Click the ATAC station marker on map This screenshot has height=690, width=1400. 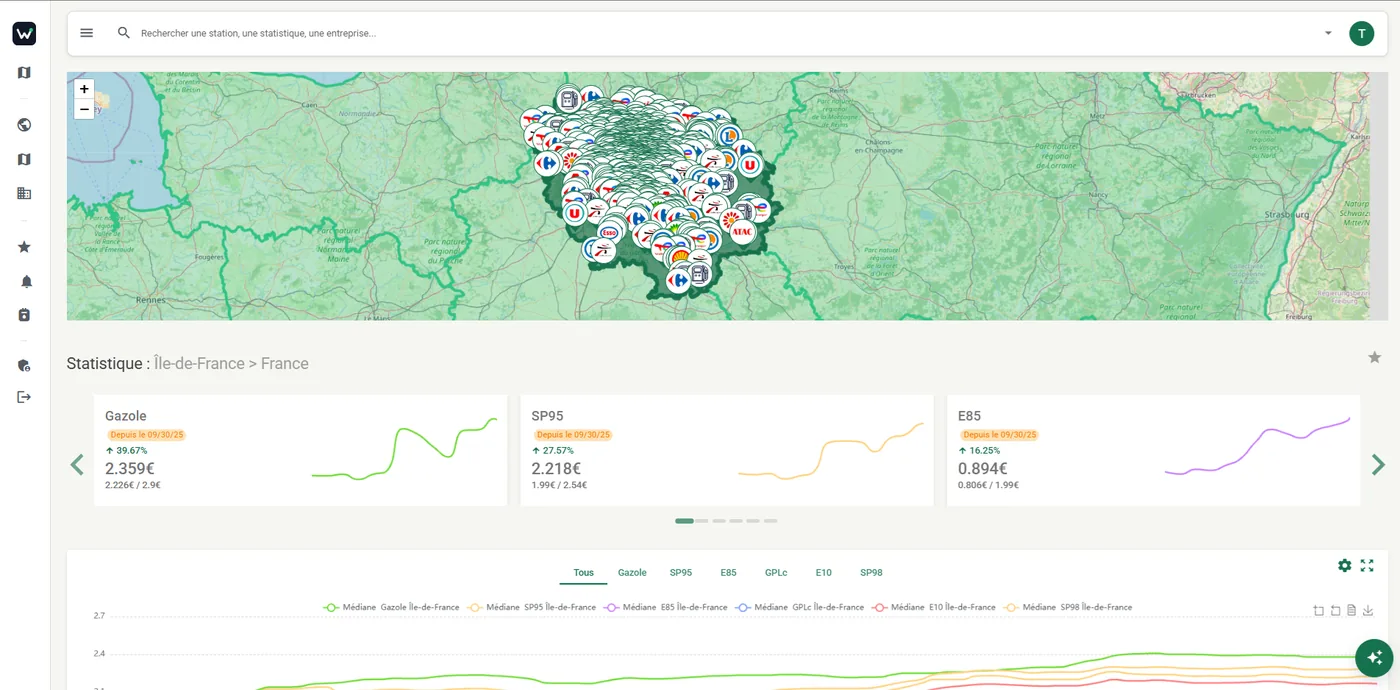(742, 232)
